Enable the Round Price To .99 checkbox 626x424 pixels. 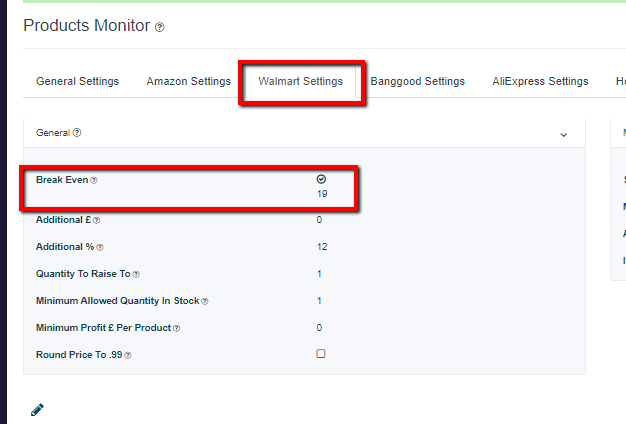point(321,354)
